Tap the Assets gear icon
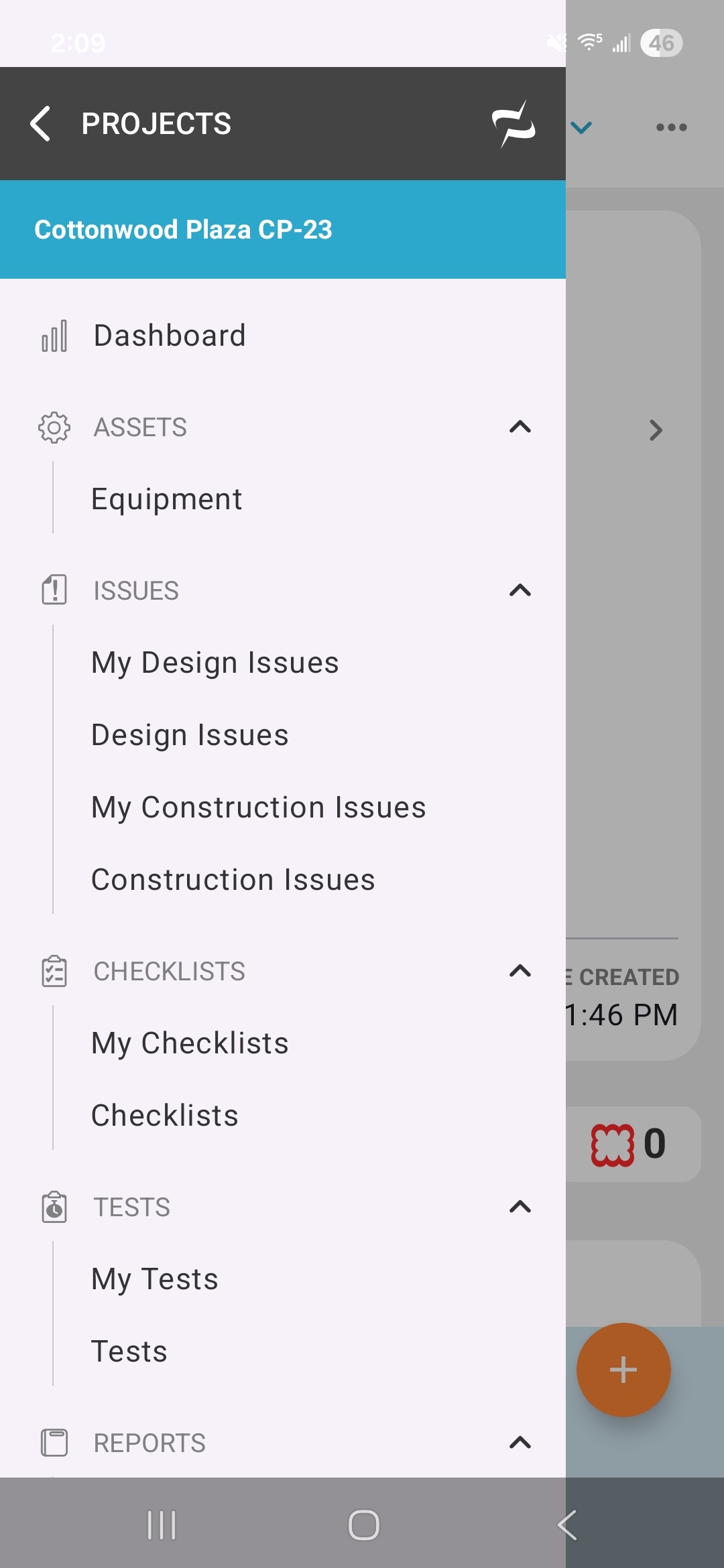Image resolution: width=724 pixels, height=1568 pixels. coord(54,428)
